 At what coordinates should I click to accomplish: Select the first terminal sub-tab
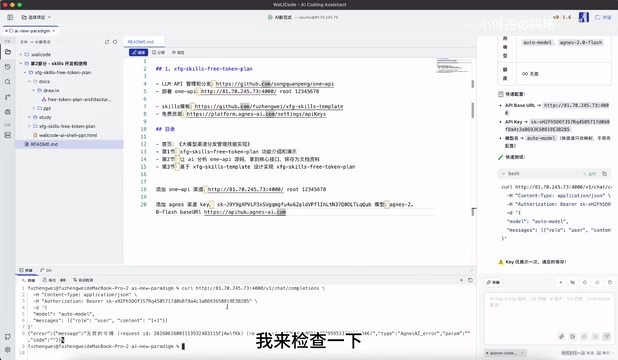[29, 280]
